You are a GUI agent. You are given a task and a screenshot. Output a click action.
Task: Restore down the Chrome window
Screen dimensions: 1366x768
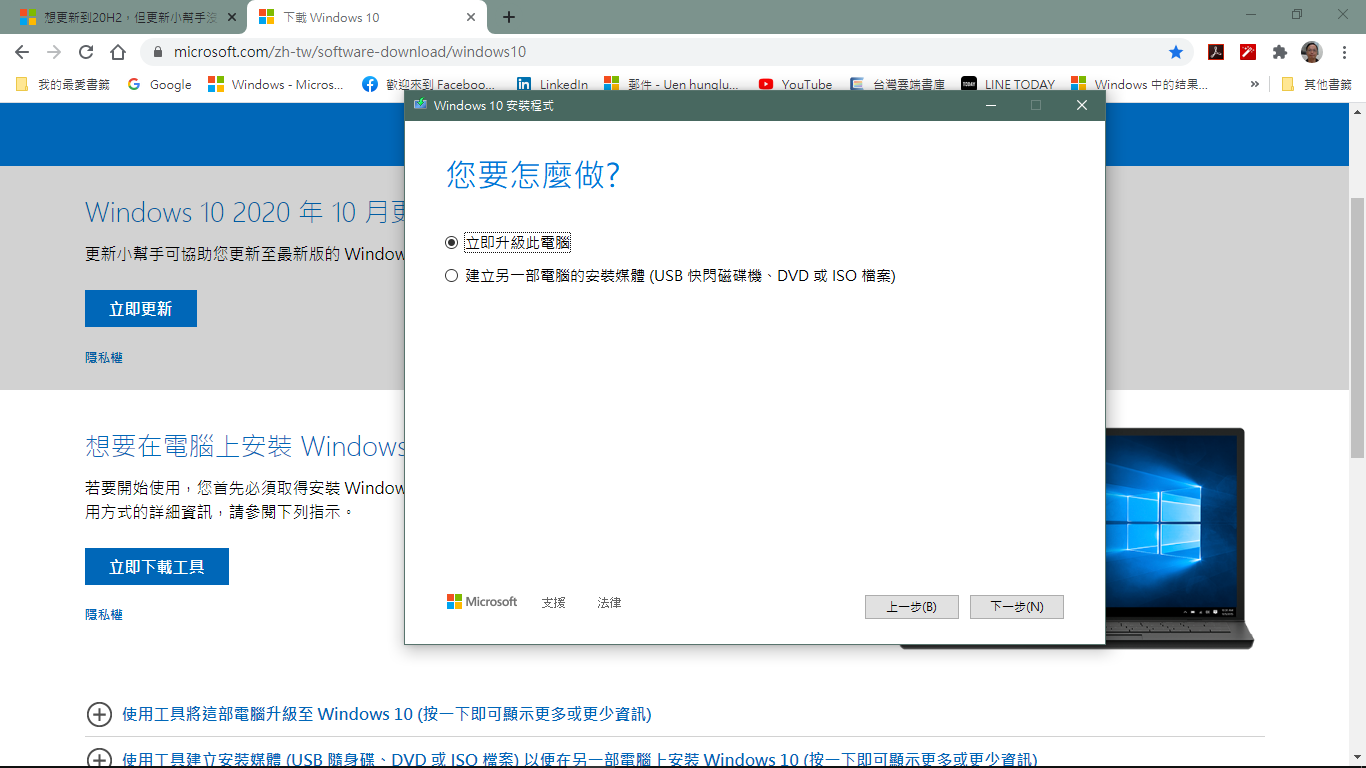pyautogui.click(x=1297, y=15)
